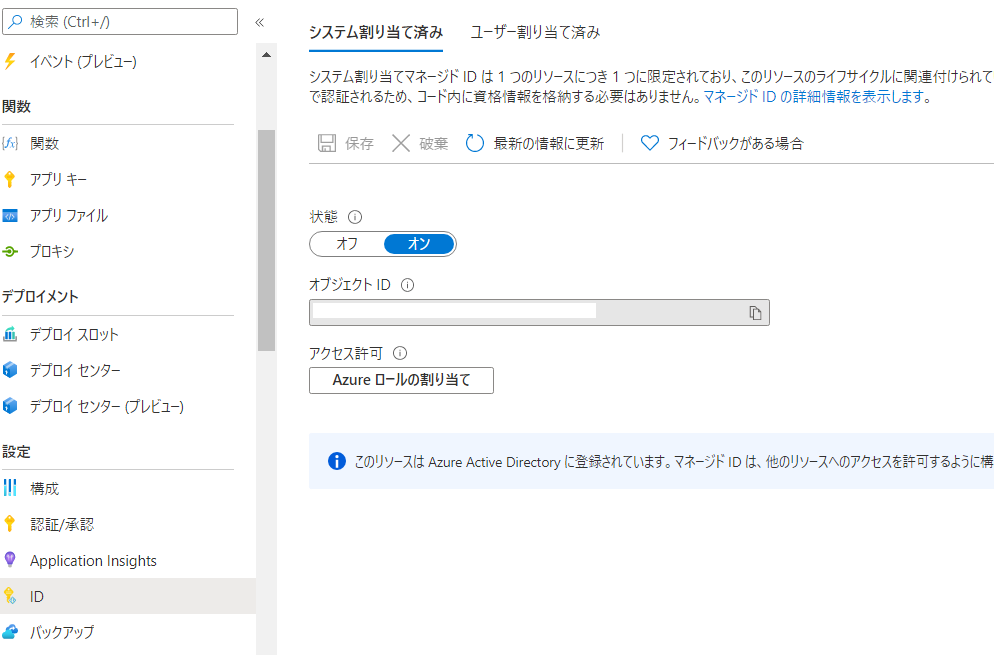This screenshot has height=655, width=994.
Task: Click the 検索 search input field
Action: click(x=120, y=22)
